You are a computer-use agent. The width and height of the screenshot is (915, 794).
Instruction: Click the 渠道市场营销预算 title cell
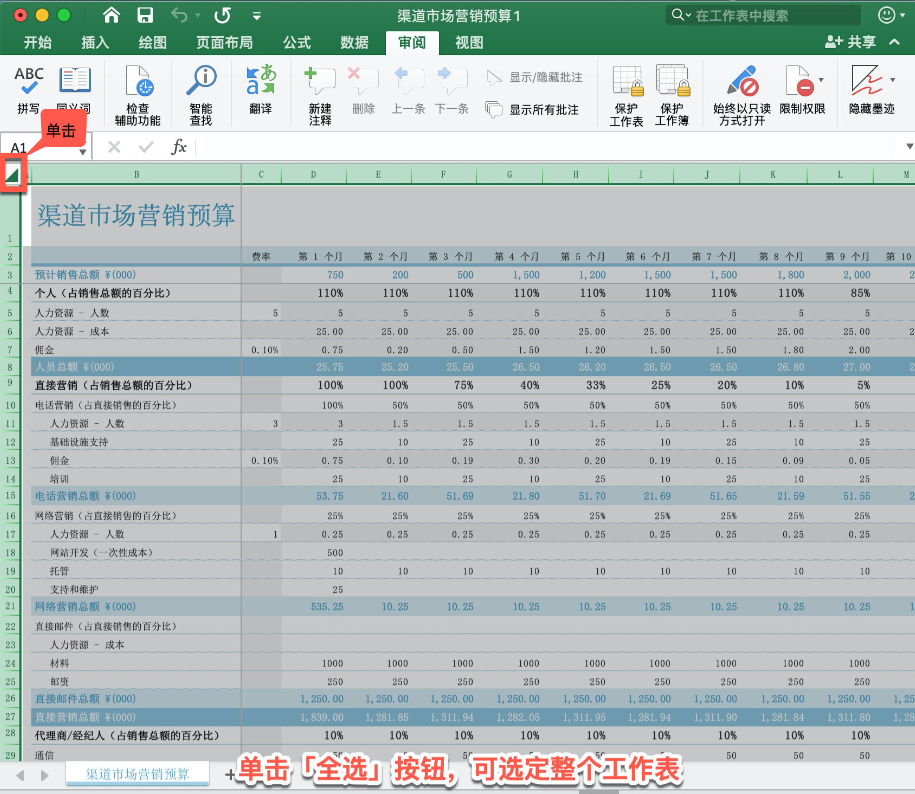[x=136, y=215]
